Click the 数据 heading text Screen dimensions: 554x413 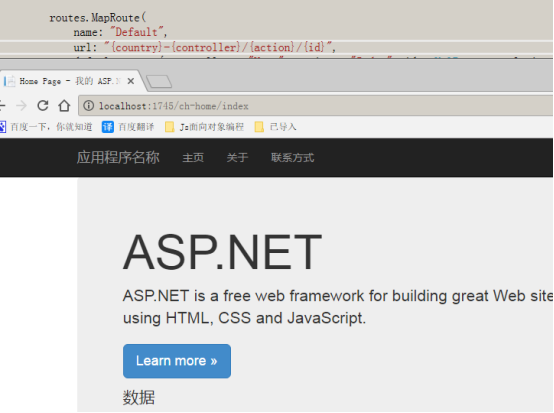pyautogui.click(x=139, y=397)
